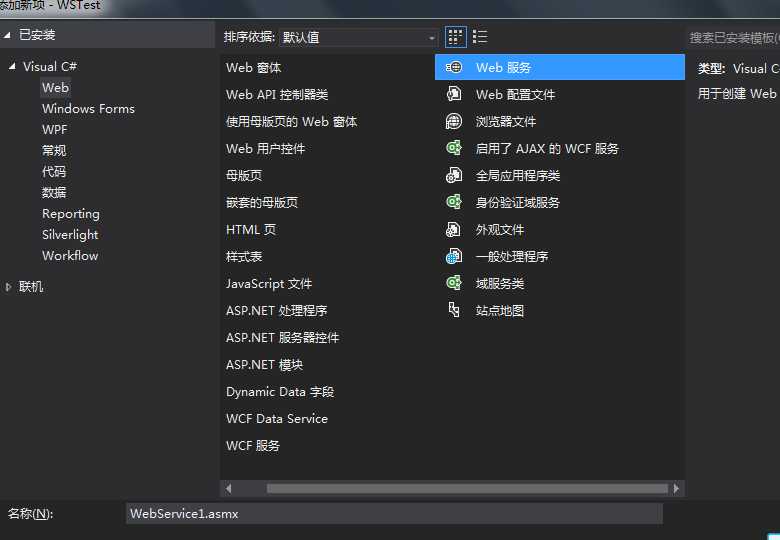Image resolution: width=780 pixels, height=540 pixels.
Task: Select the 常规 category
Action: coord(54,150)
